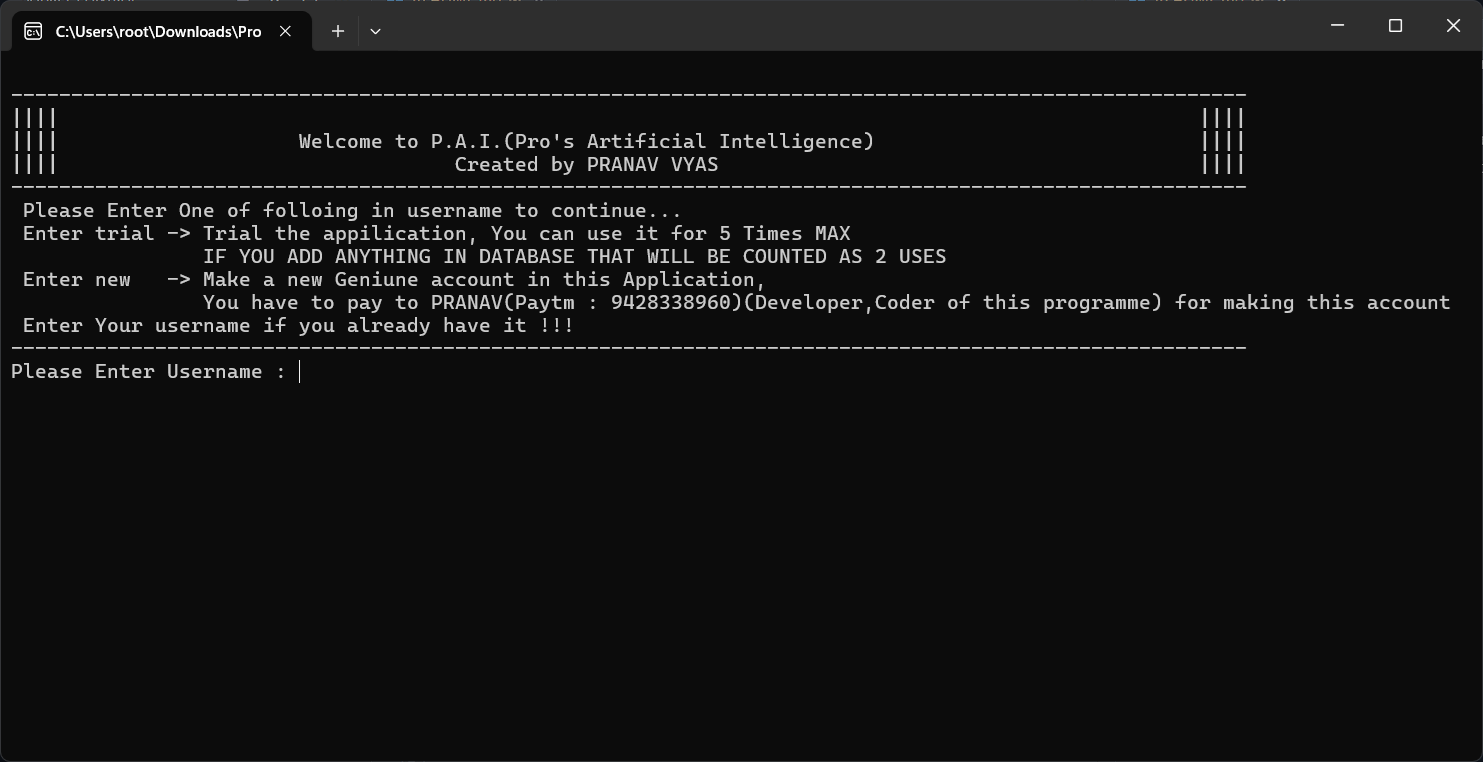Click the Enter trial option line
Image resolution: width=1483 pixels, height=762 pixels.
click(436, 233)
